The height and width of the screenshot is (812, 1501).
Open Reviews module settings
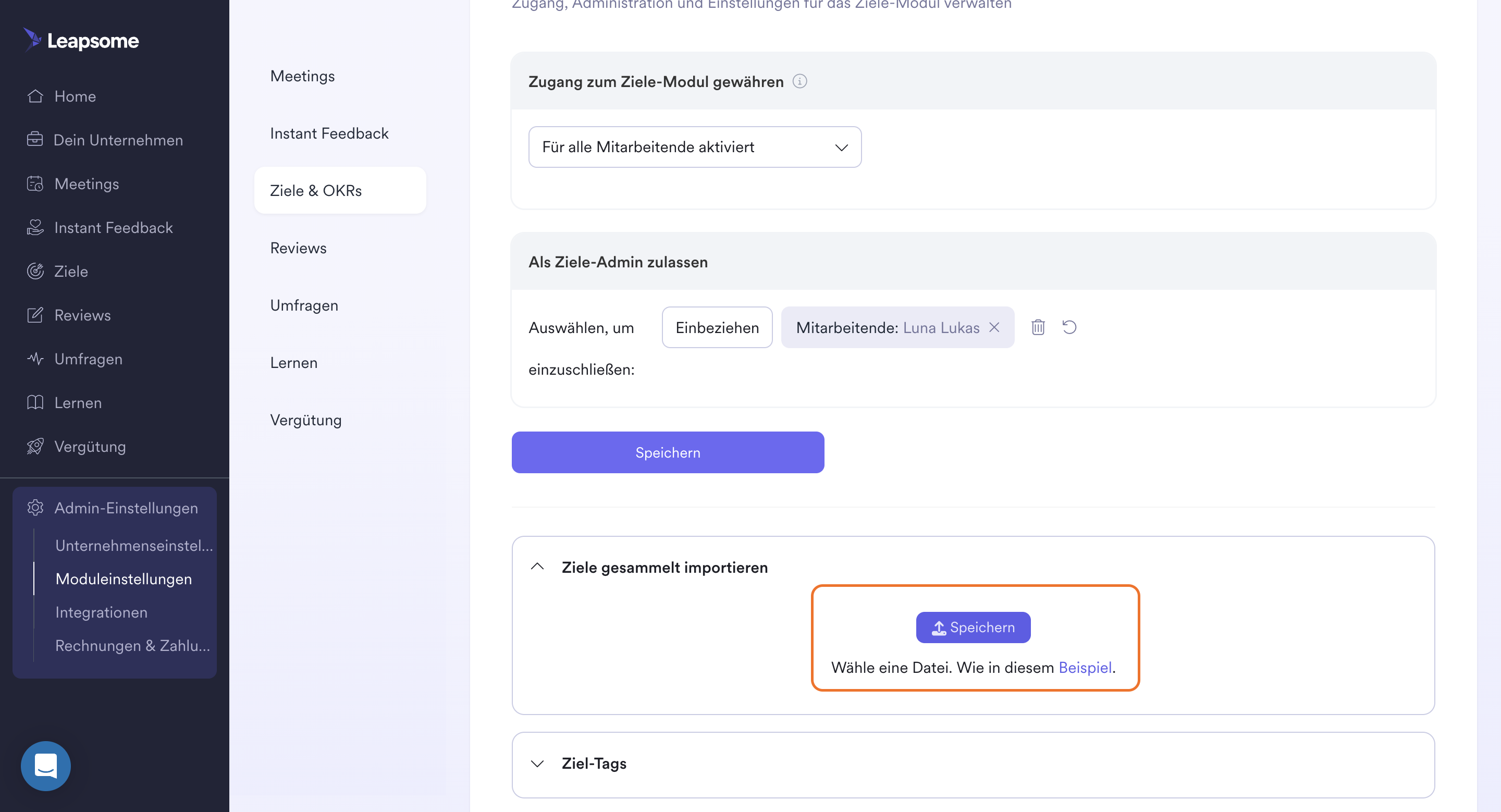pyautogui.click(x=298, y=248)
